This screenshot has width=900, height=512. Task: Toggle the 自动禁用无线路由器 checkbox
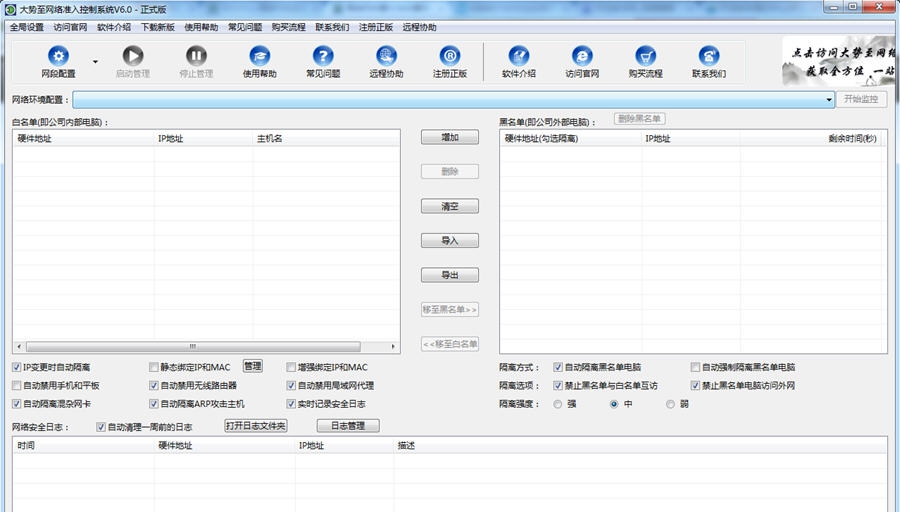tap(154, 386)
